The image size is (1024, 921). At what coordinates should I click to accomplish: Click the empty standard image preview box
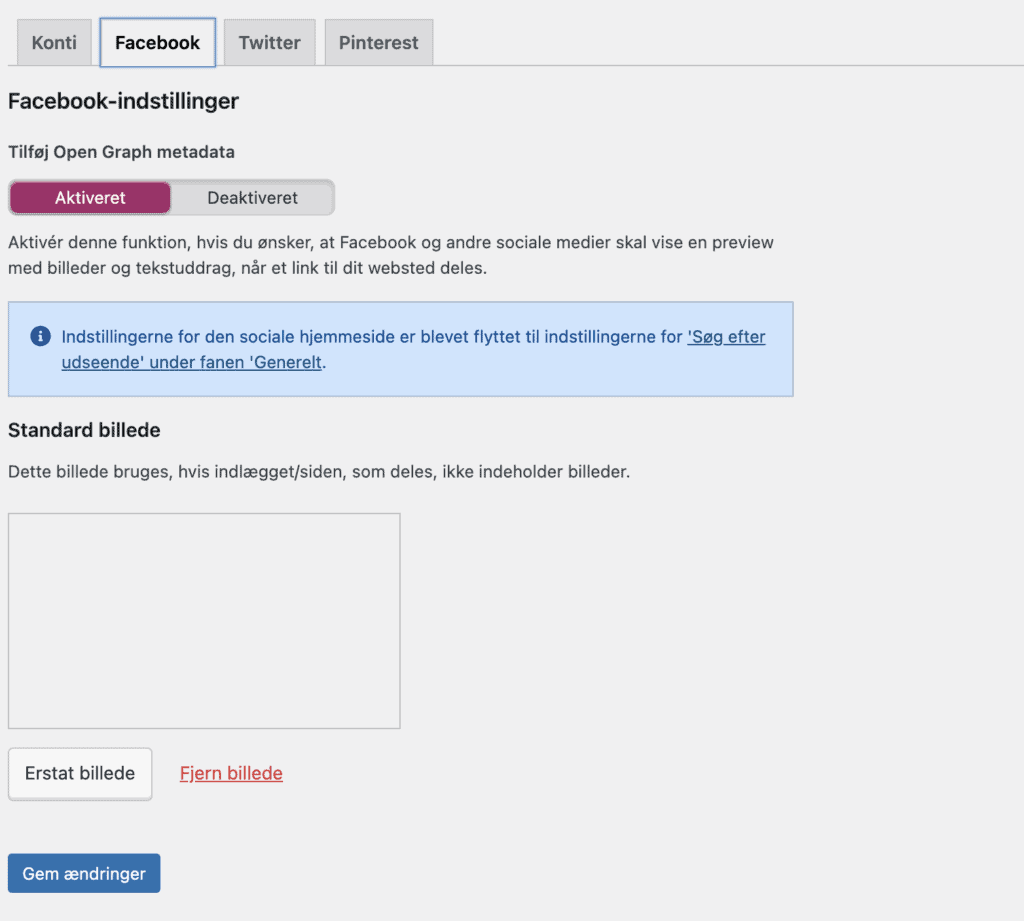[x=204, y=621]
